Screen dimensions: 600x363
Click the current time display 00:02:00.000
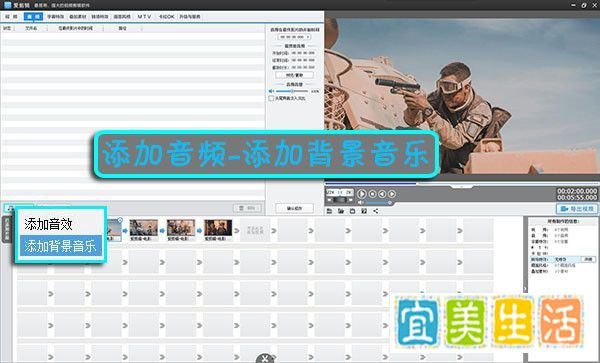(x=577, y=191)
